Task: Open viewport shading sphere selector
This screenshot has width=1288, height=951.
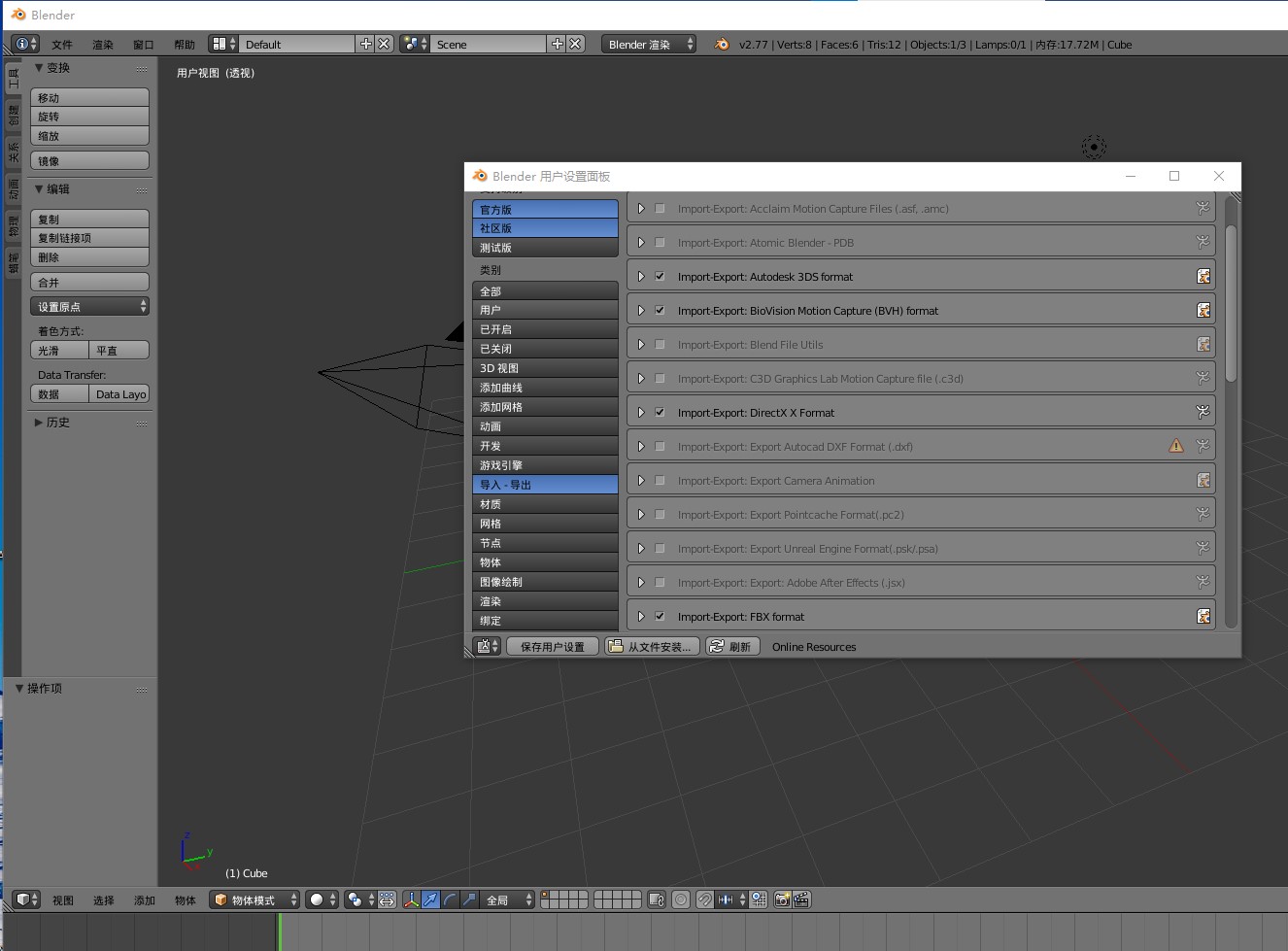Action: point(322,900)
